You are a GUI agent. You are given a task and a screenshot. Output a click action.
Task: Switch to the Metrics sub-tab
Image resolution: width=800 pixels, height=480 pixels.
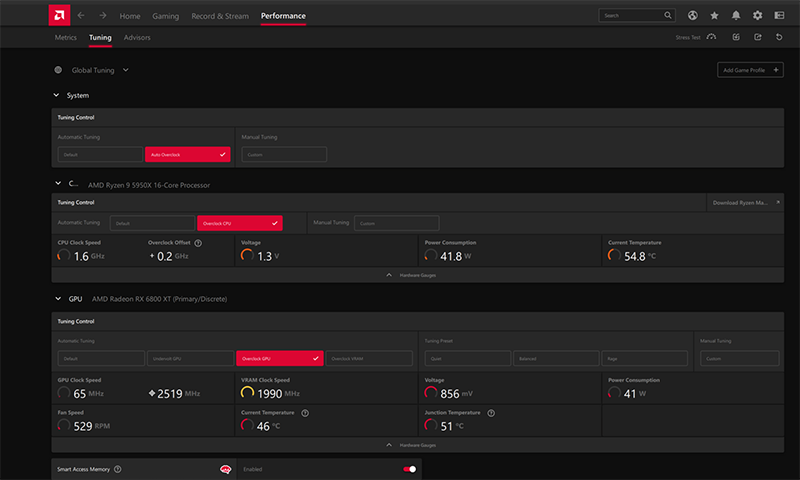point(65,37)
